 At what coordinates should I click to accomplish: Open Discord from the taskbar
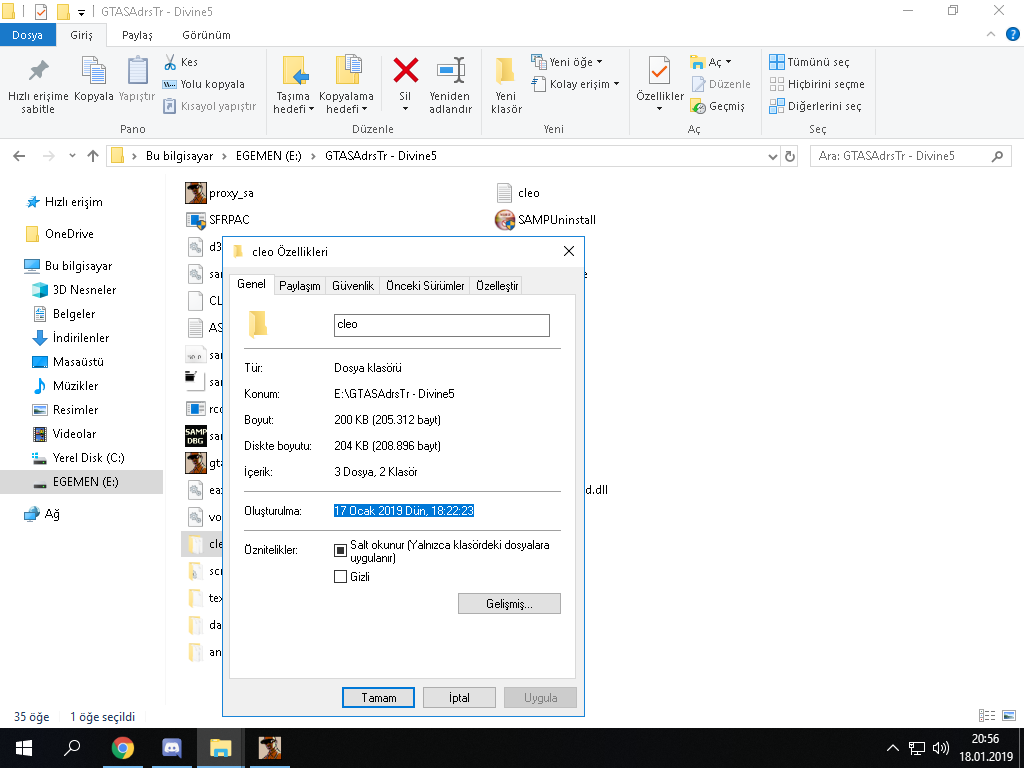point(171,748)
